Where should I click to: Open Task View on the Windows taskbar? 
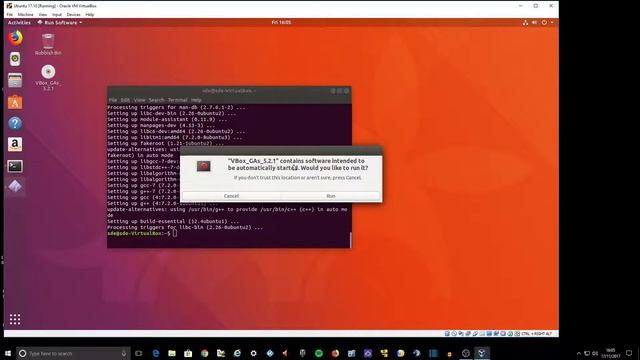[139, 353]
